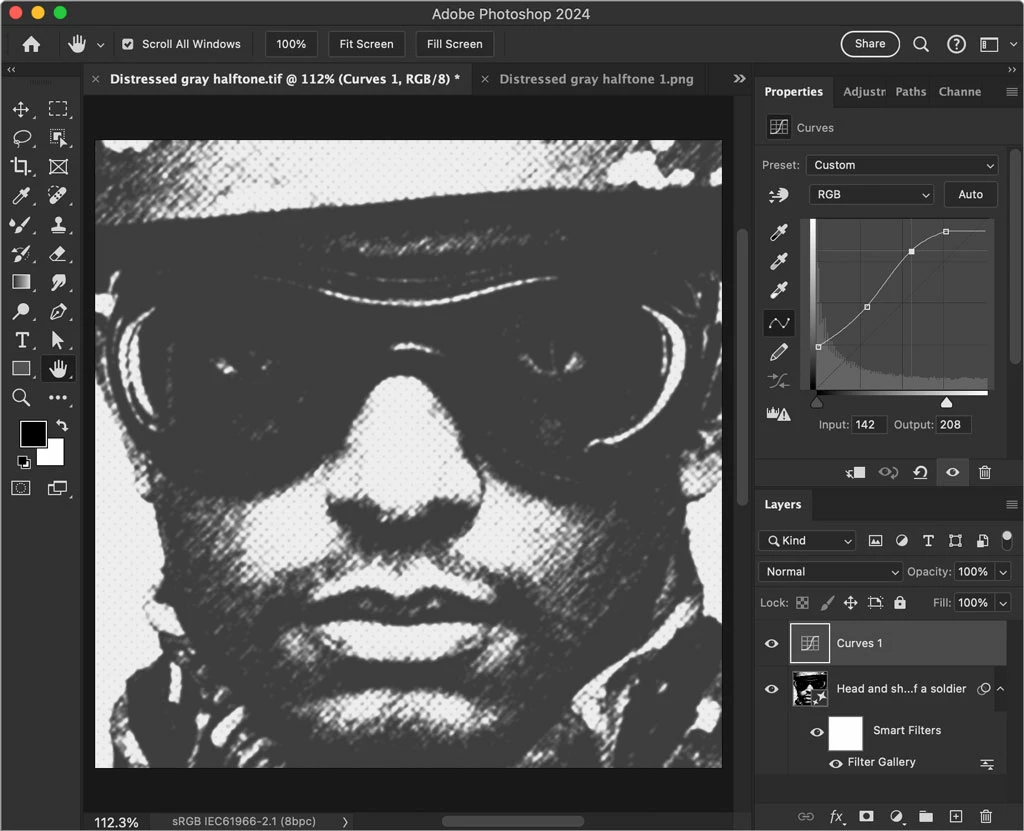This screenshot has width=1024, height=831.
Task: Select the Rectangle shape tool
Action: click(21, 368)
